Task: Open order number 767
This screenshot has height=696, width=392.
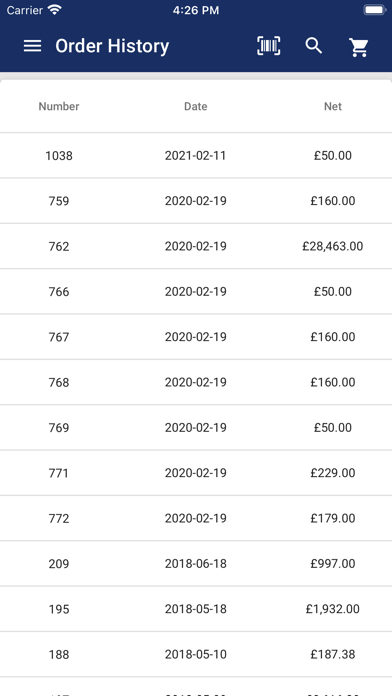Action: pos(196,337)
